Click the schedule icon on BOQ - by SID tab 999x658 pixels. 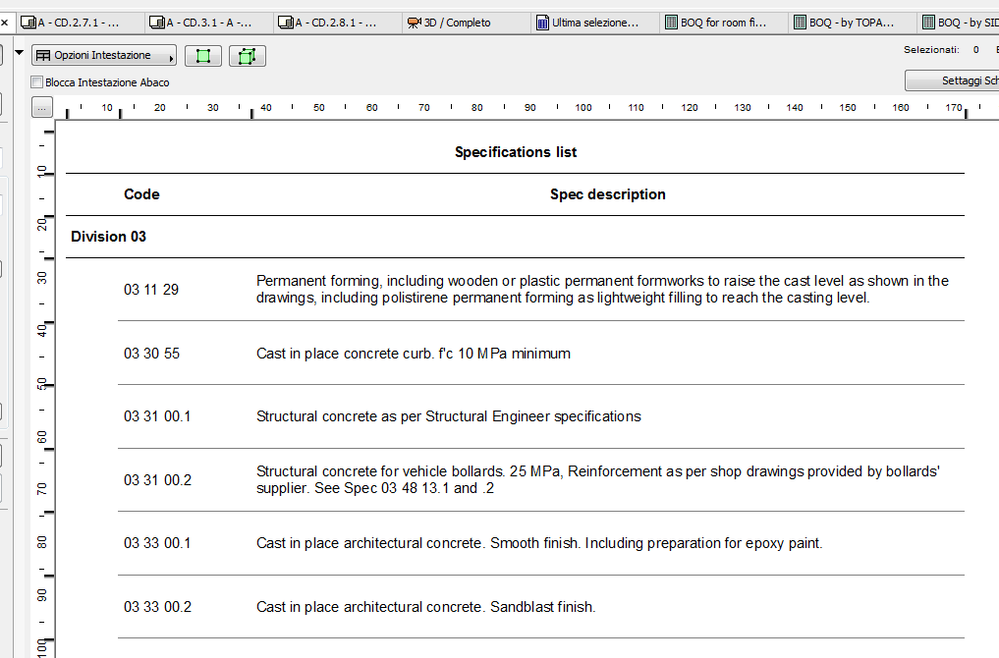click(928, 23)
